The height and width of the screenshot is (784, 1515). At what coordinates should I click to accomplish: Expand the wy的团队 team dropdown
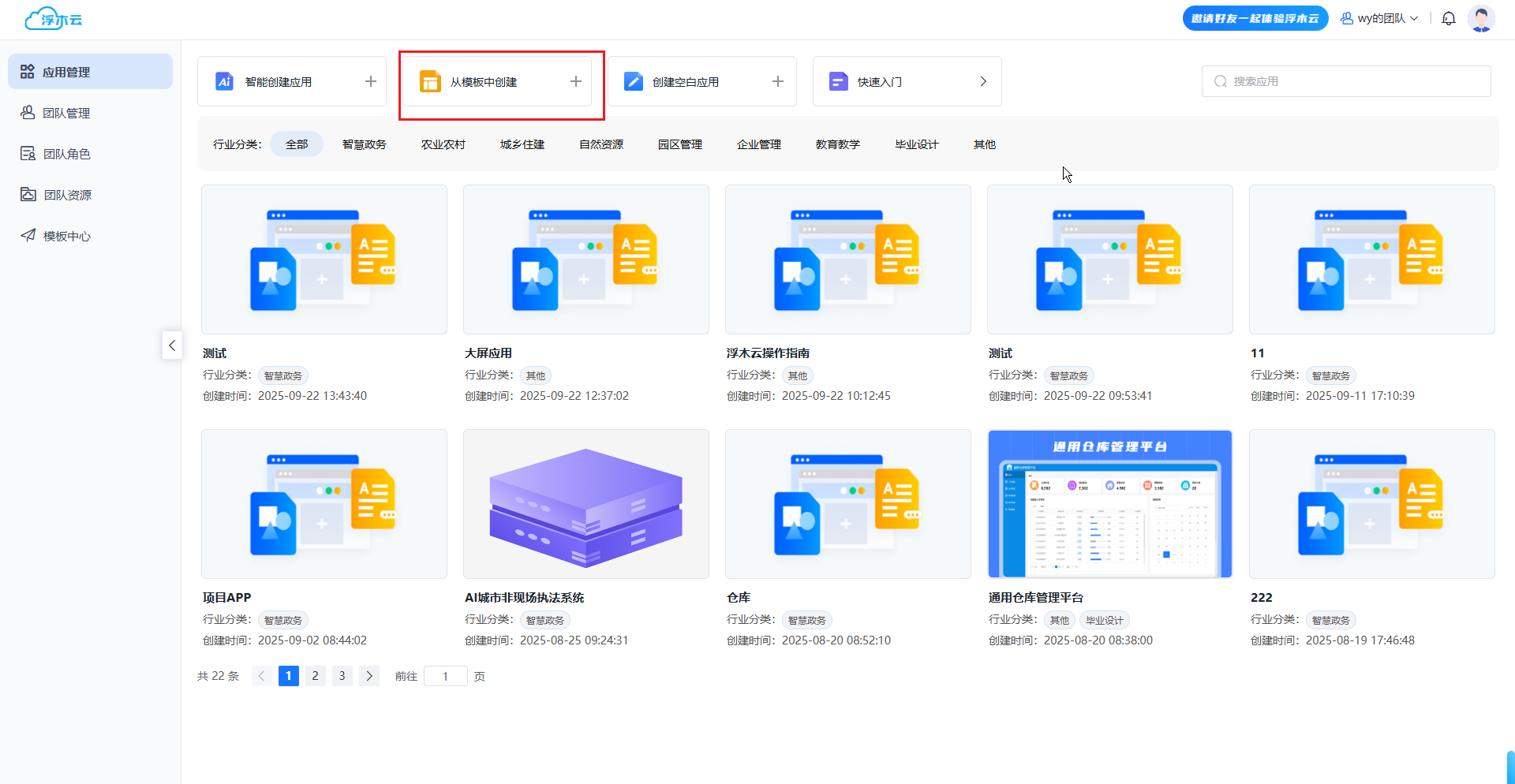1380,19
